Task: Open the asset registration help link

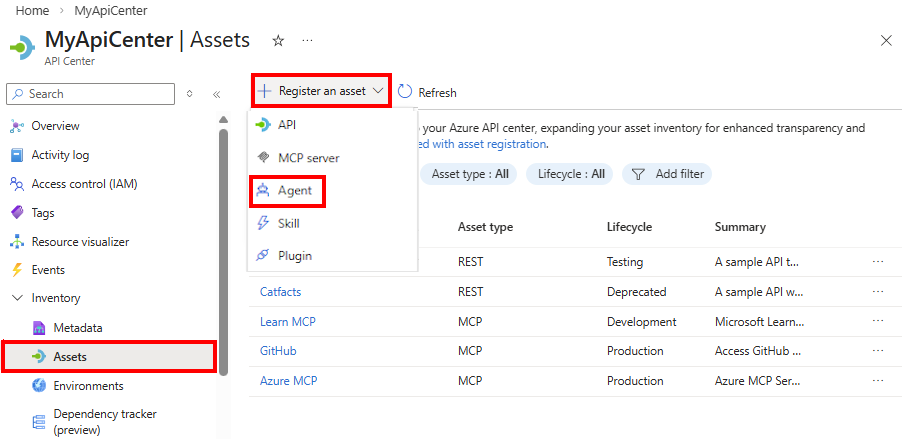Action: coord(481,144)
